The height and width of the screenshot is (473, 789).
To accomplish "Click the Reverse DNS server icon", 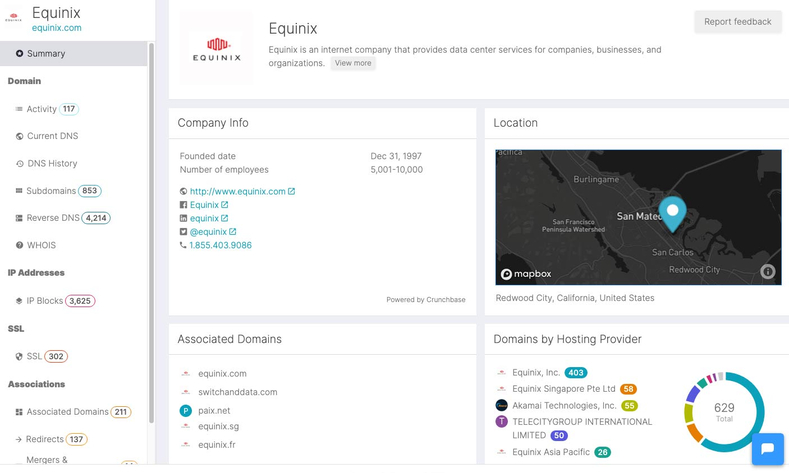I will 19,218.
